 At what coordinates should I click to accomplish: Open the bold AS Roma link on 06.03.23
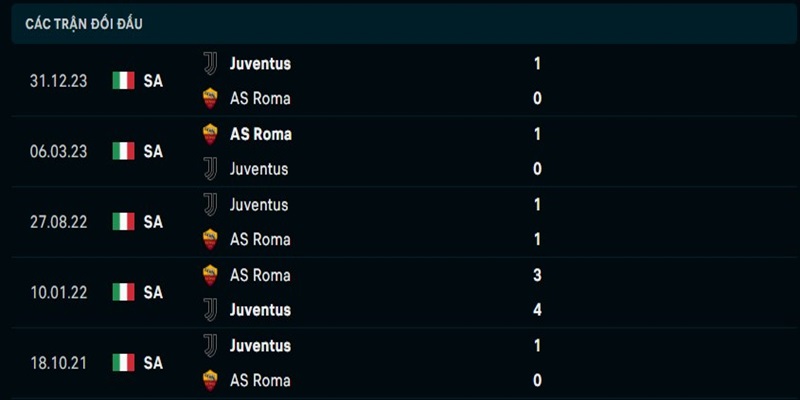(x=260, y=134)
